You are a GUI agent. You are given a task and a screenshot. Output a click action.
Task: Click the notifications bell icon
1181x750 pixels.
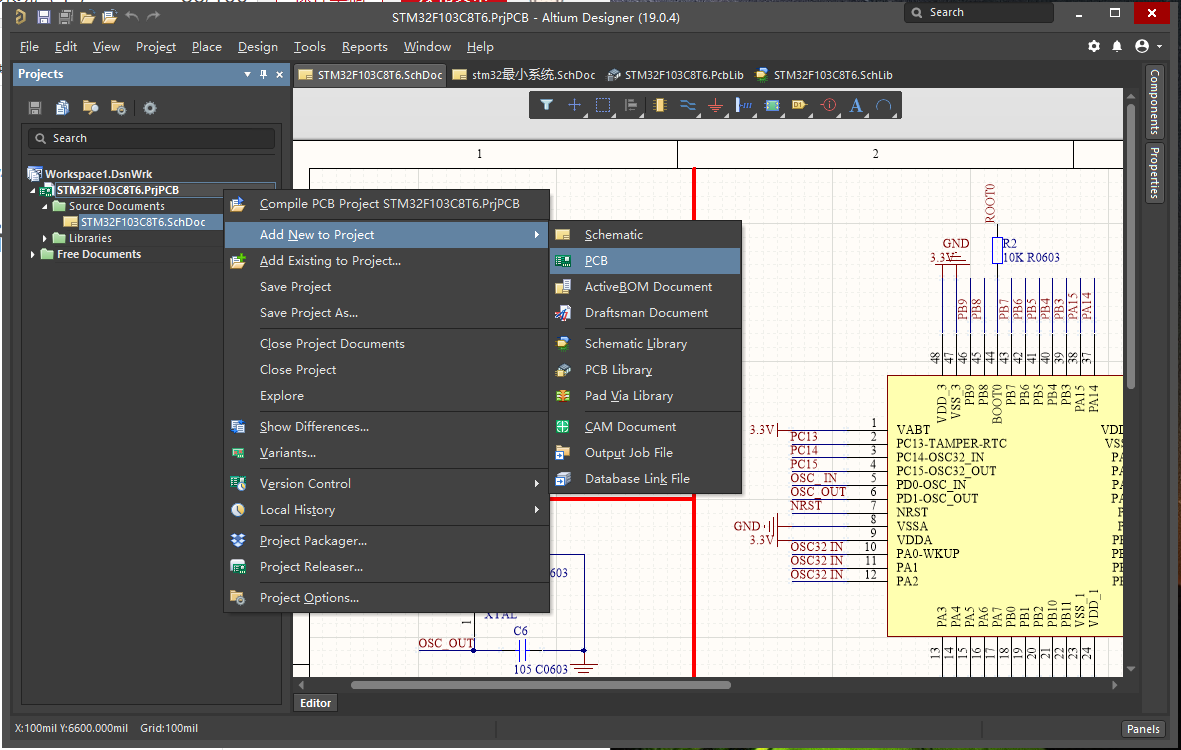(x=1117, y=47)
